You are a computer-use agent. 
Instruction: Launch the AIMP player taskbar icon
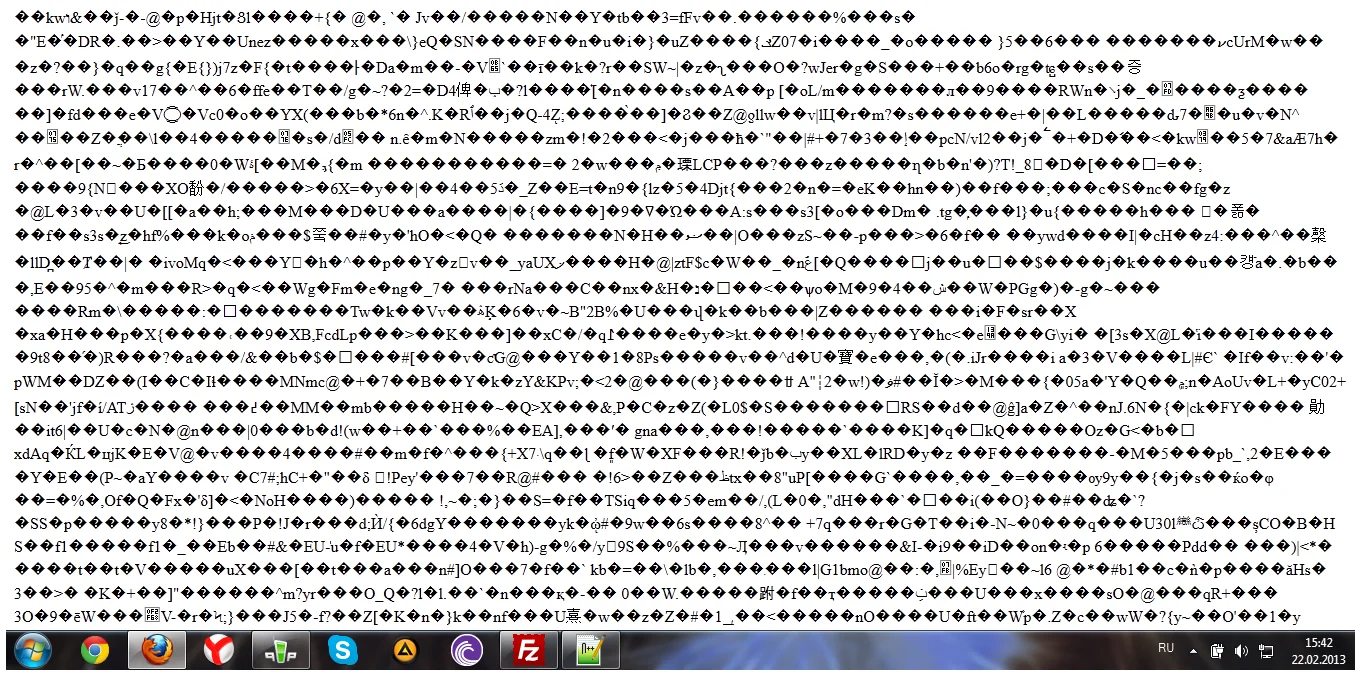tap(404, 652)
